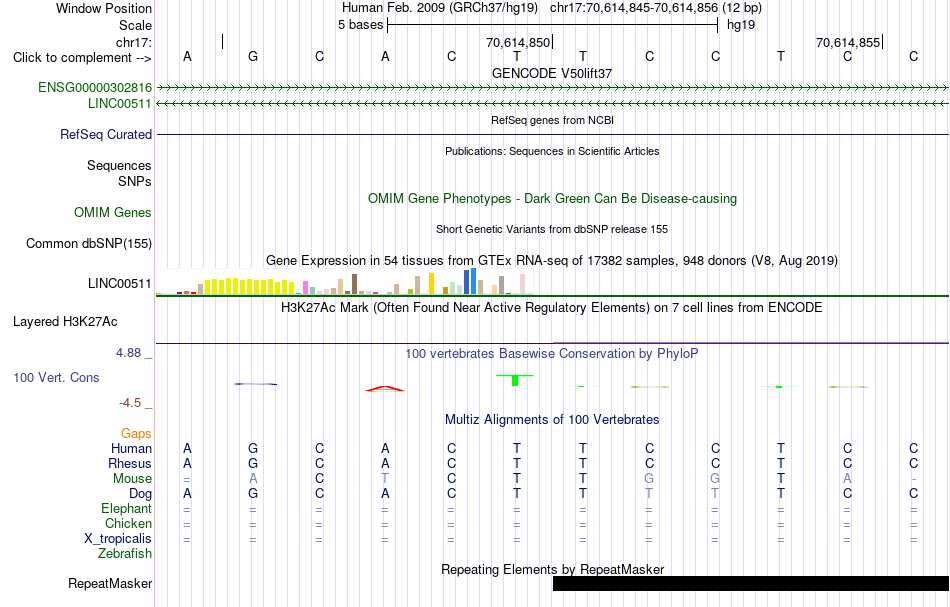Click the Human species row label
The width and height of the screenshot is (950, 607).
[x=131, y=449]
